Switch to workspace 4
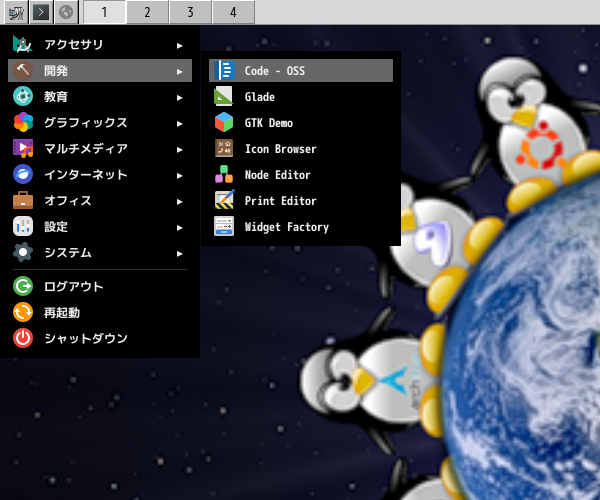600x500 pixels. click(x=233, y=12)
